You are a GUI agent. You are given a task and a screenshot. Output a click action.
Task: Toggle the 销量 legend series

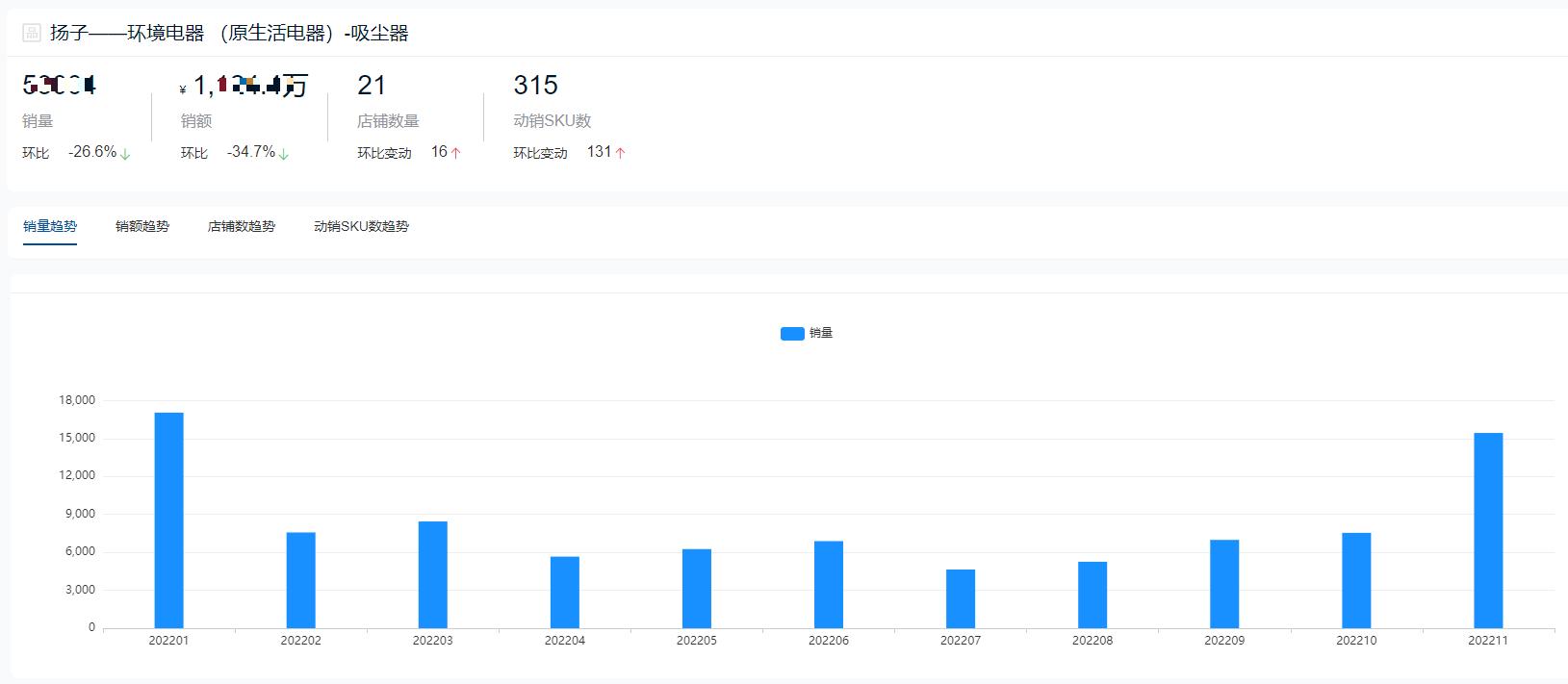pyautogui.click(x=807, y=333)
